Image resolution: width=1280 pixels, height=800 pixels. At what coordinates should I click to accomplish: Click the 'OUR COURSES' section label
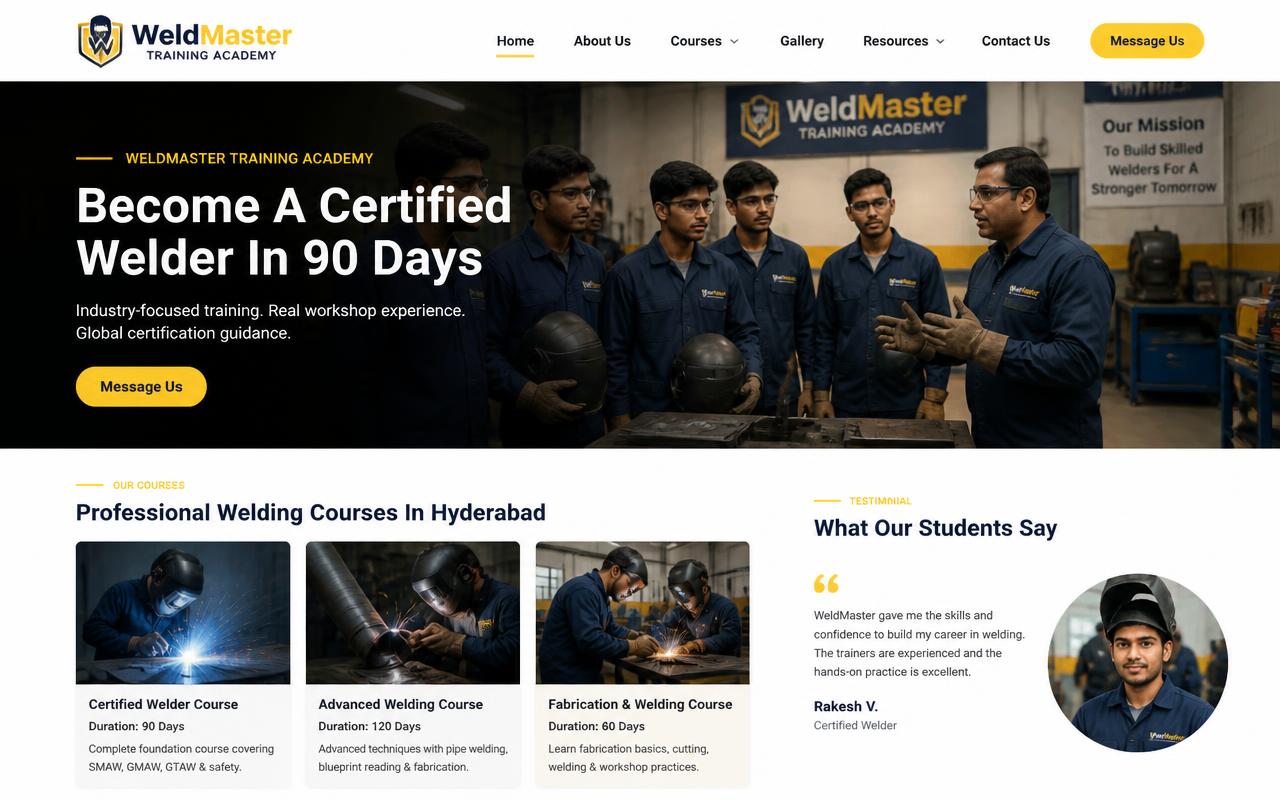[149, 485]
